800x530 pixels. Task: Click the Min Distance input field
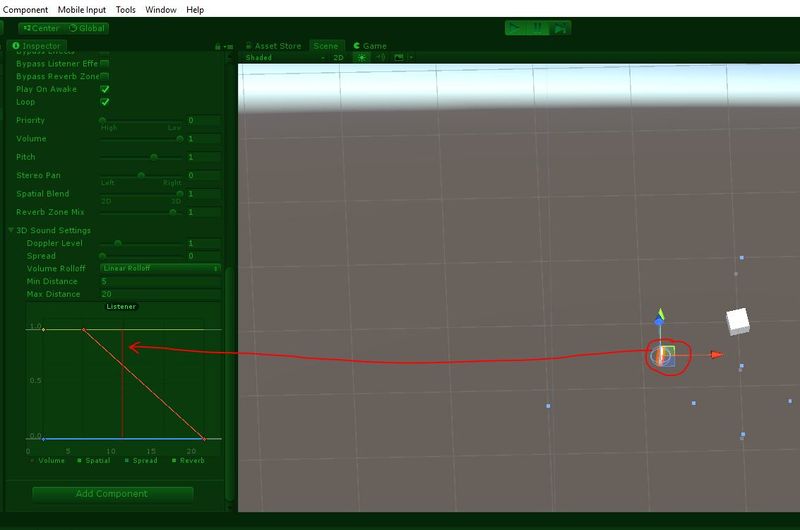point(160,282)
